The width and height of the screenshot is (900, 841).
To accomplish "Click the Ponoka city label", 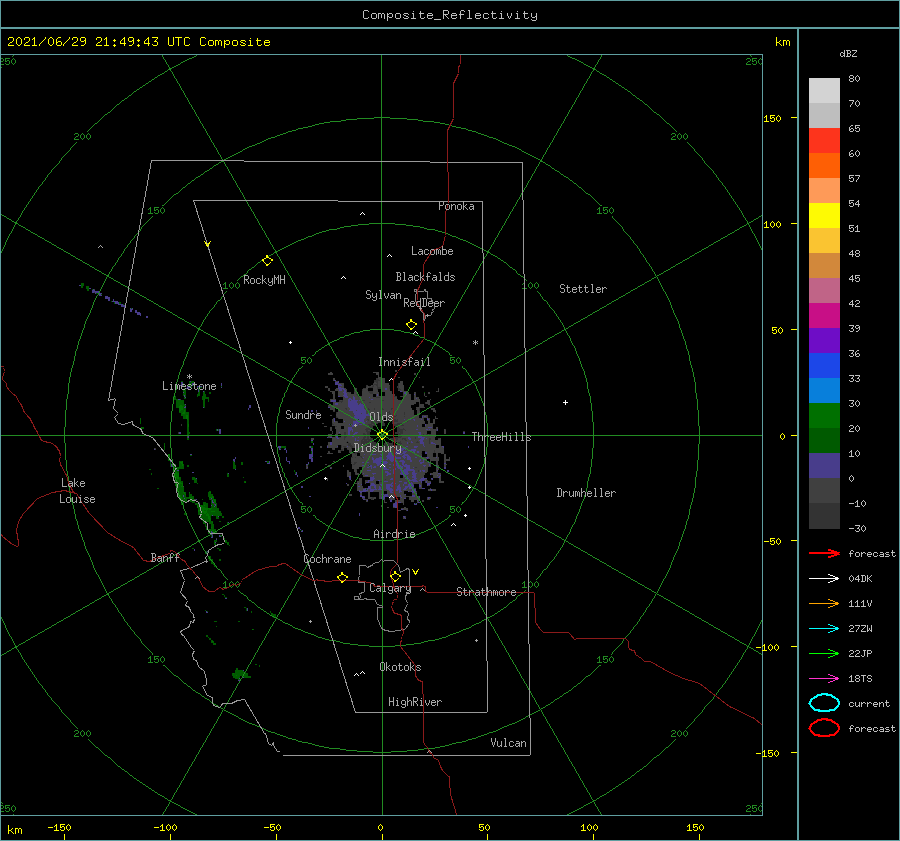I will pyautogui.click(x=456, y=206).
